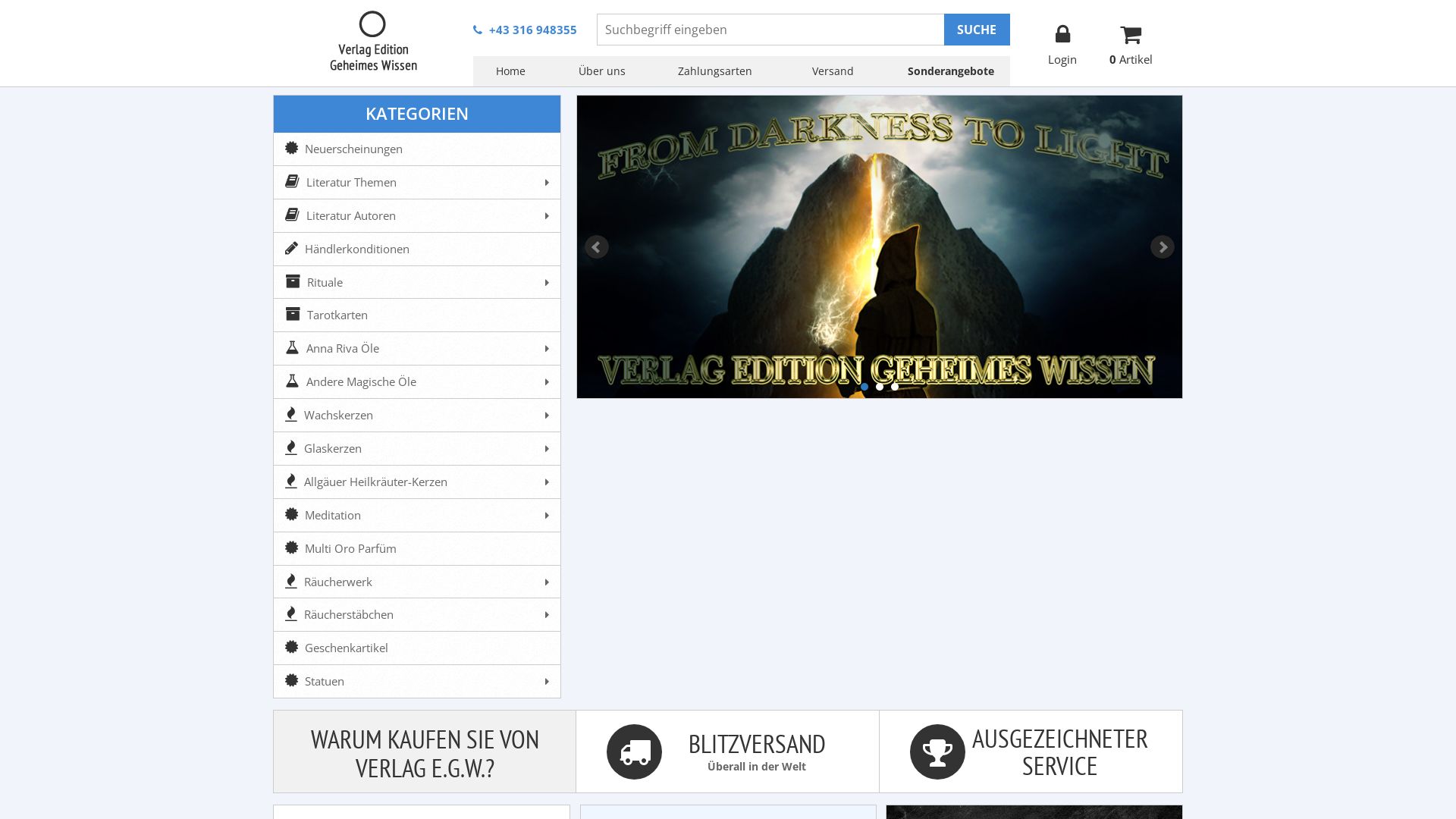Image resolution: width=1456 pixels, height=819 pixels.
Task: Click the Blitzversand truck icon
Action: tap(634, 752)
